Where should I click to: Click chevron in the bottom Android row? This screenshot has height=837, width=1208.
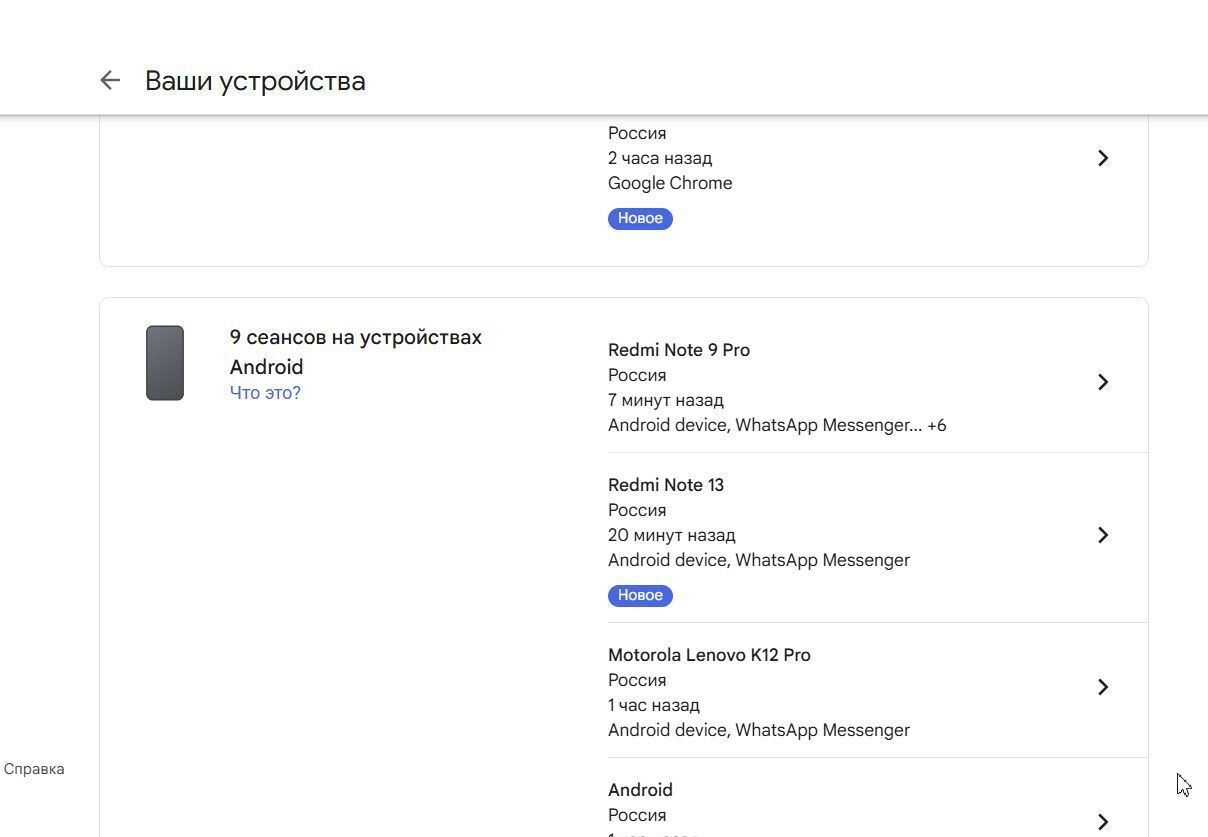click(x=1102, y=821)
